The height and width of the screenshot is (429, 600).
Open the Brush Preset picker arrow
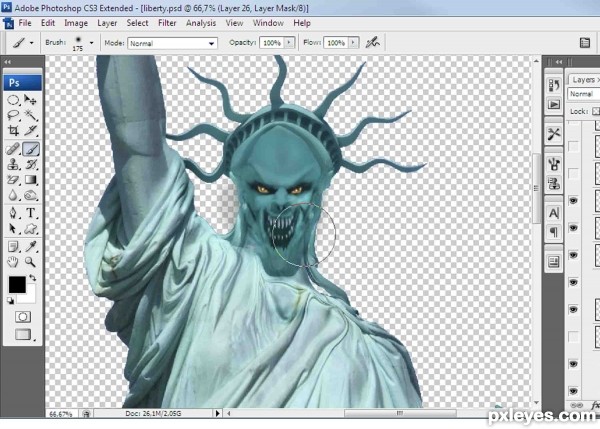(x=91, y=43)
